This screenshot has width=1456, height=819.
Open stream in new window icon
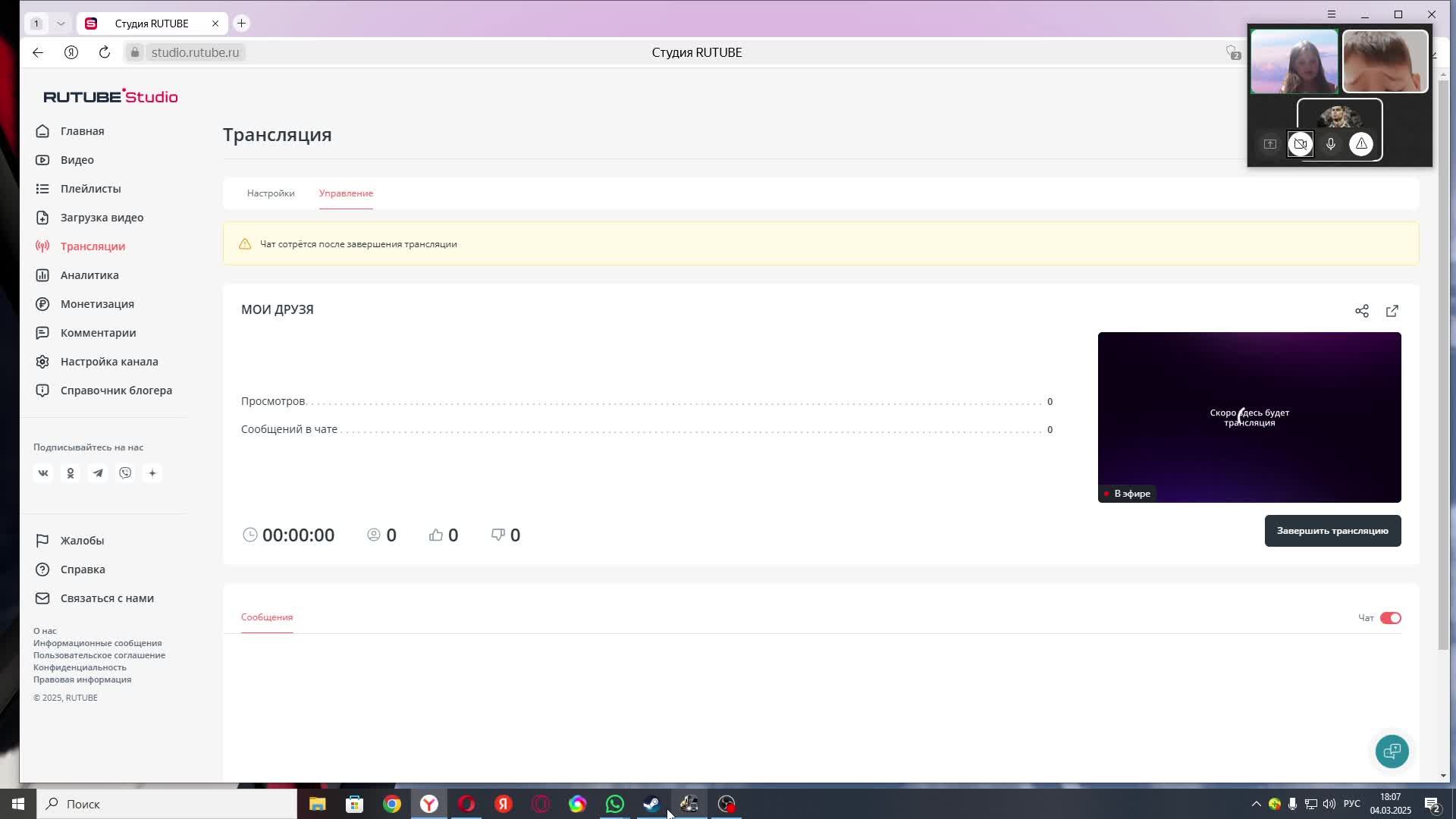[x=1392, y=311]
